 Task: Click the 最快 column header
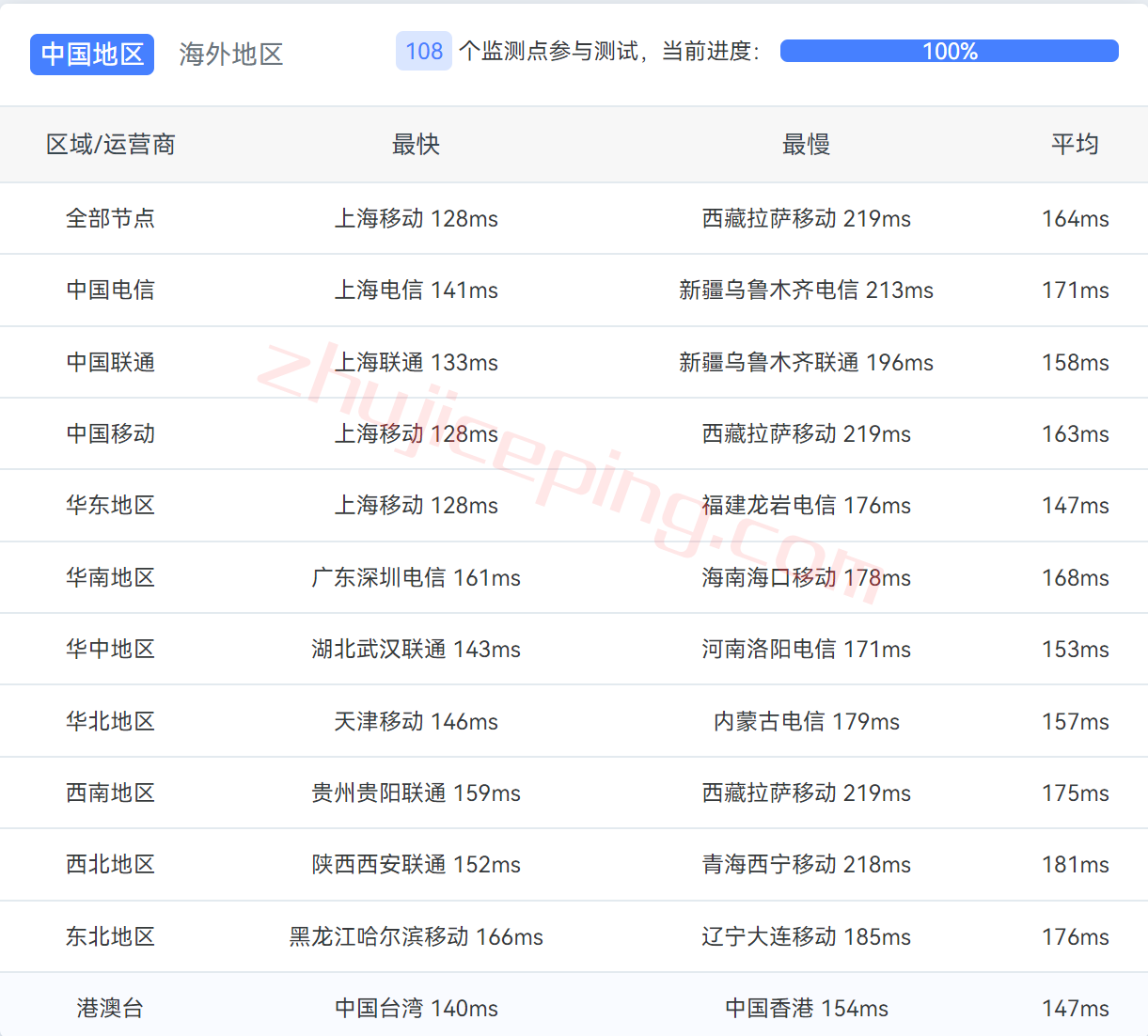click(417, 144)
